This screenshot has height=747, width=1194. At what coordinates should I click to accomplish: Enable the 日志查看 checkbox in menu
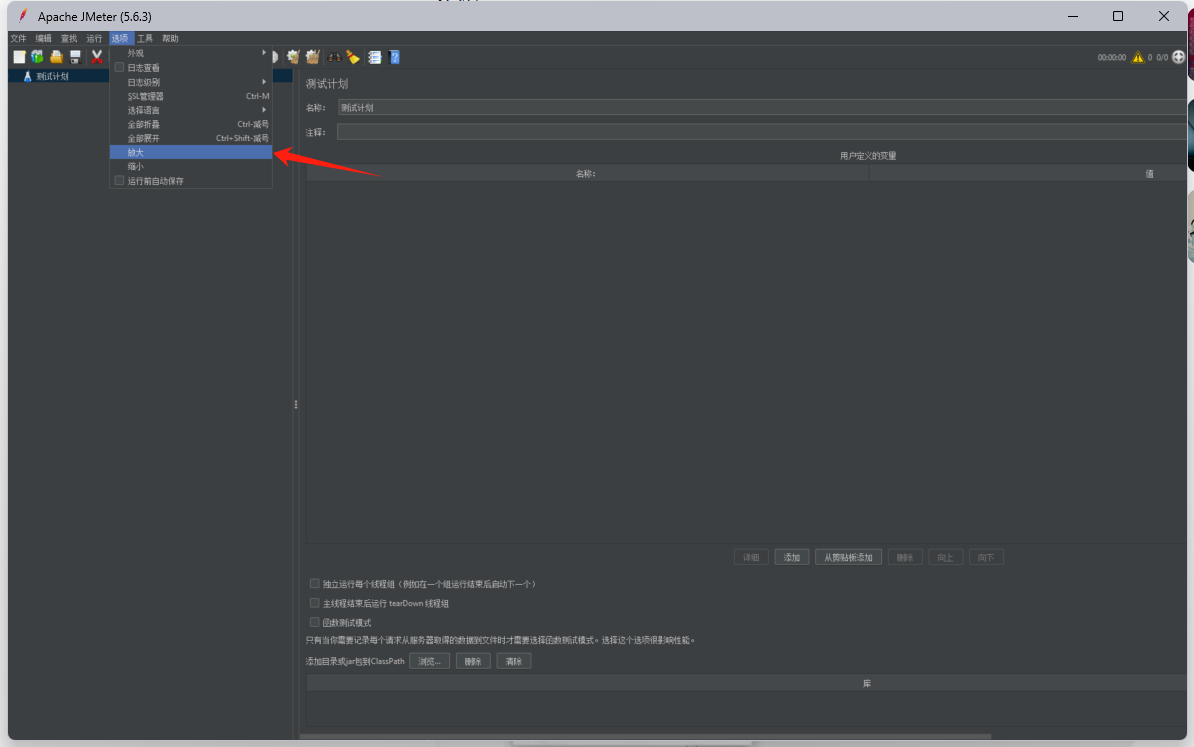pos(120,68)
